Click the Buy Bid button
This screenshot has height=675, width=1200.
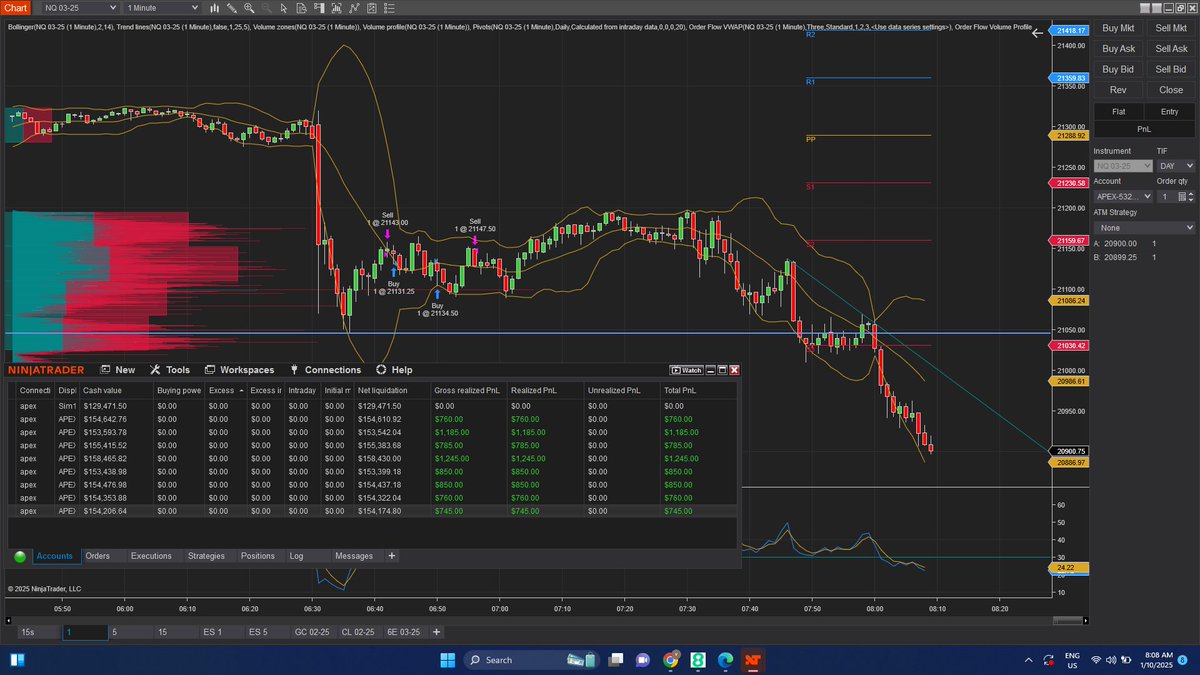[x=1118, y=70]
